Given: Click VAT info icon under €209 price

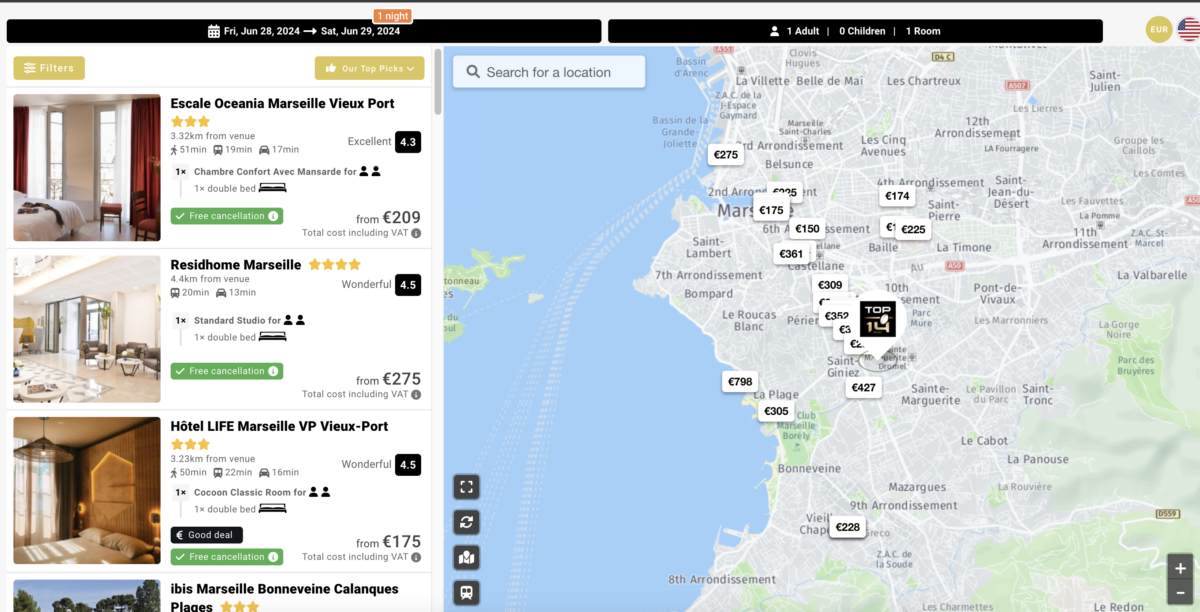Looking at the screenshot, I should point(416,233).
